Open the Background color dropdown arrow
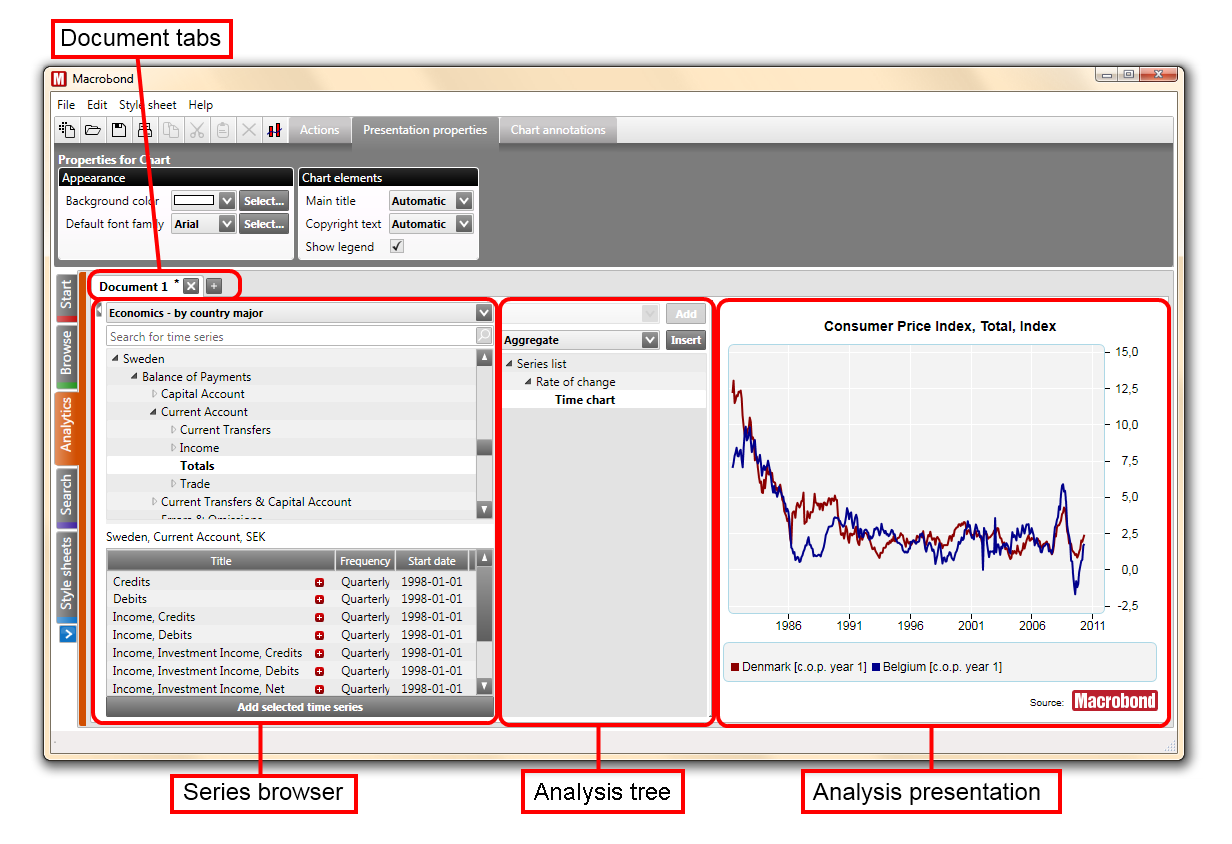Screen dimensions: 1232x844 [227, 200]
